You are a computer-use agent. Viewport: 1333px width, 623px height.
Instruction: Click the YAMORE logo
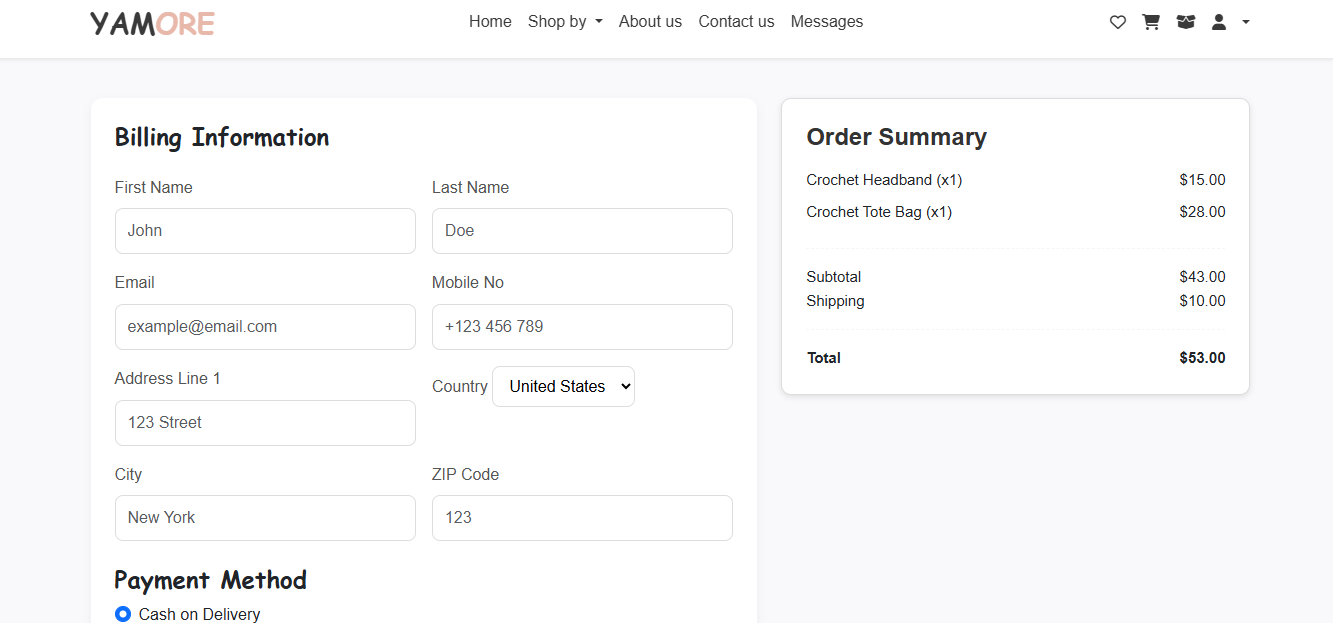(152, 24)
